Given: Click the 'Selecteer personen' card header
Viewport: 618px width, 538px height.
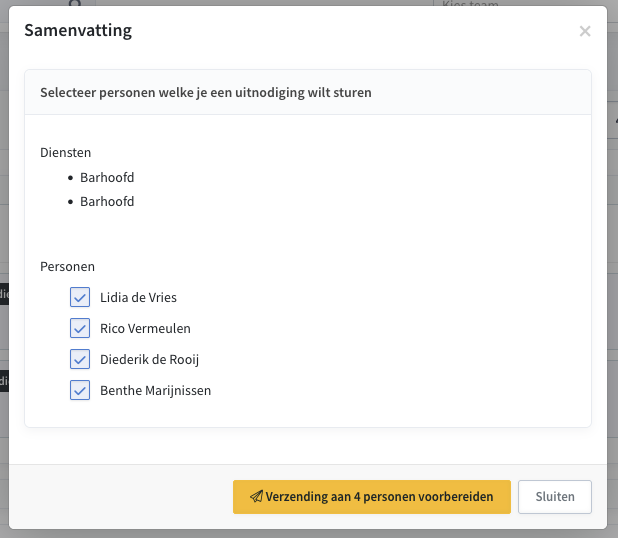Looking at the screenshot, I should 308,92.
